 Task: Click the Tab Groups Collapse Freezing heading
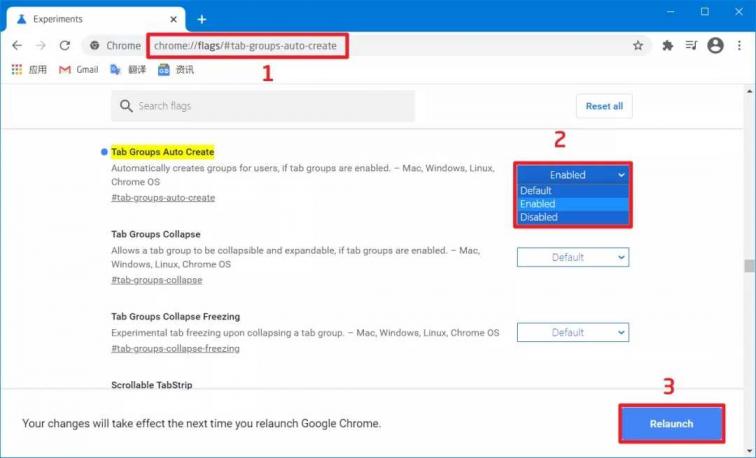coord(176,317)
